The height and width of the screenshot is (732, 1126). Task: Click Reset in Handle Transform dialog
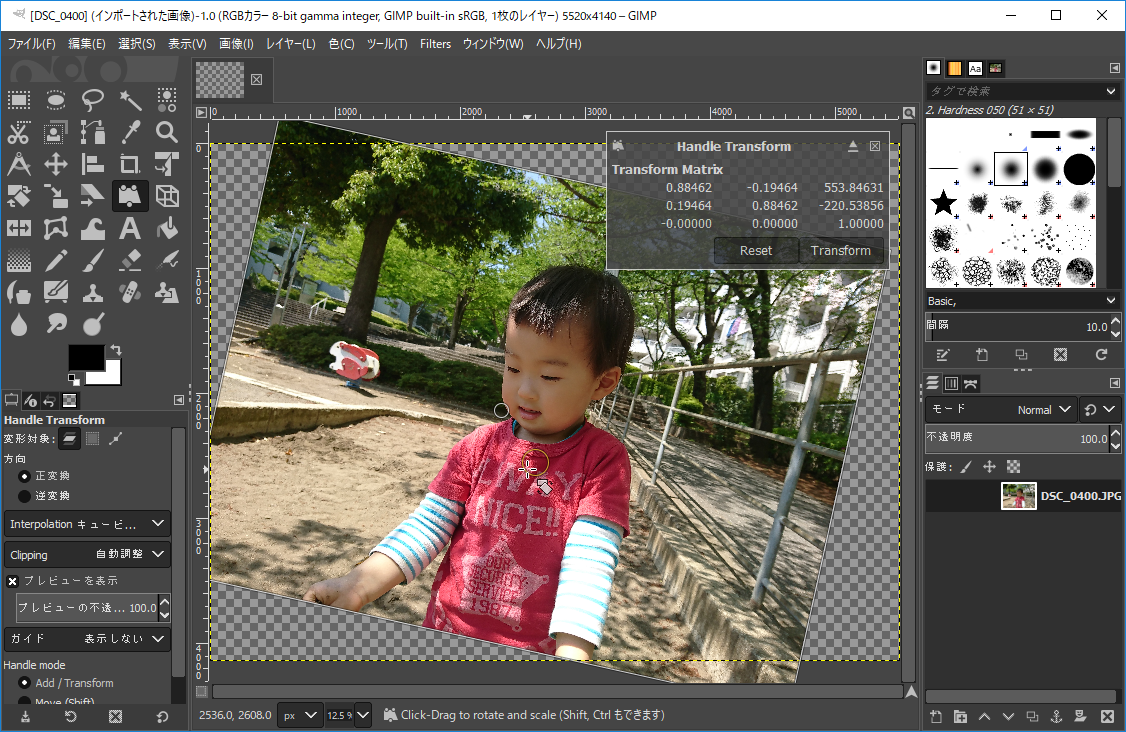pyautogui.click(x=755, y=251)
